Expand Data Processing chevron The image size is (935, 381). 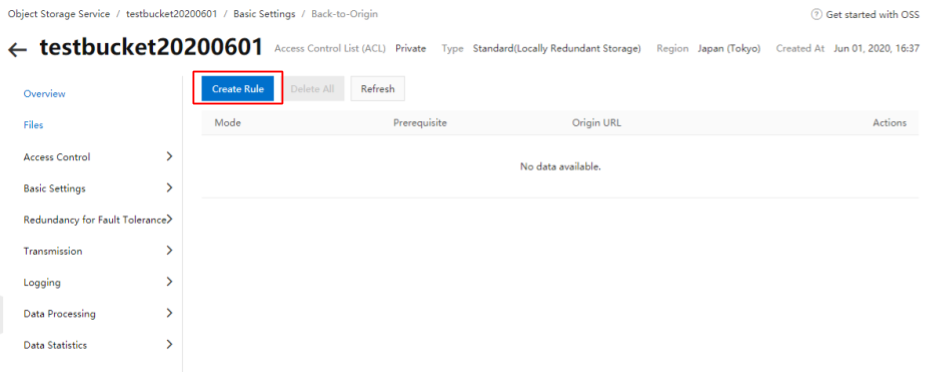tap(169, 313)
